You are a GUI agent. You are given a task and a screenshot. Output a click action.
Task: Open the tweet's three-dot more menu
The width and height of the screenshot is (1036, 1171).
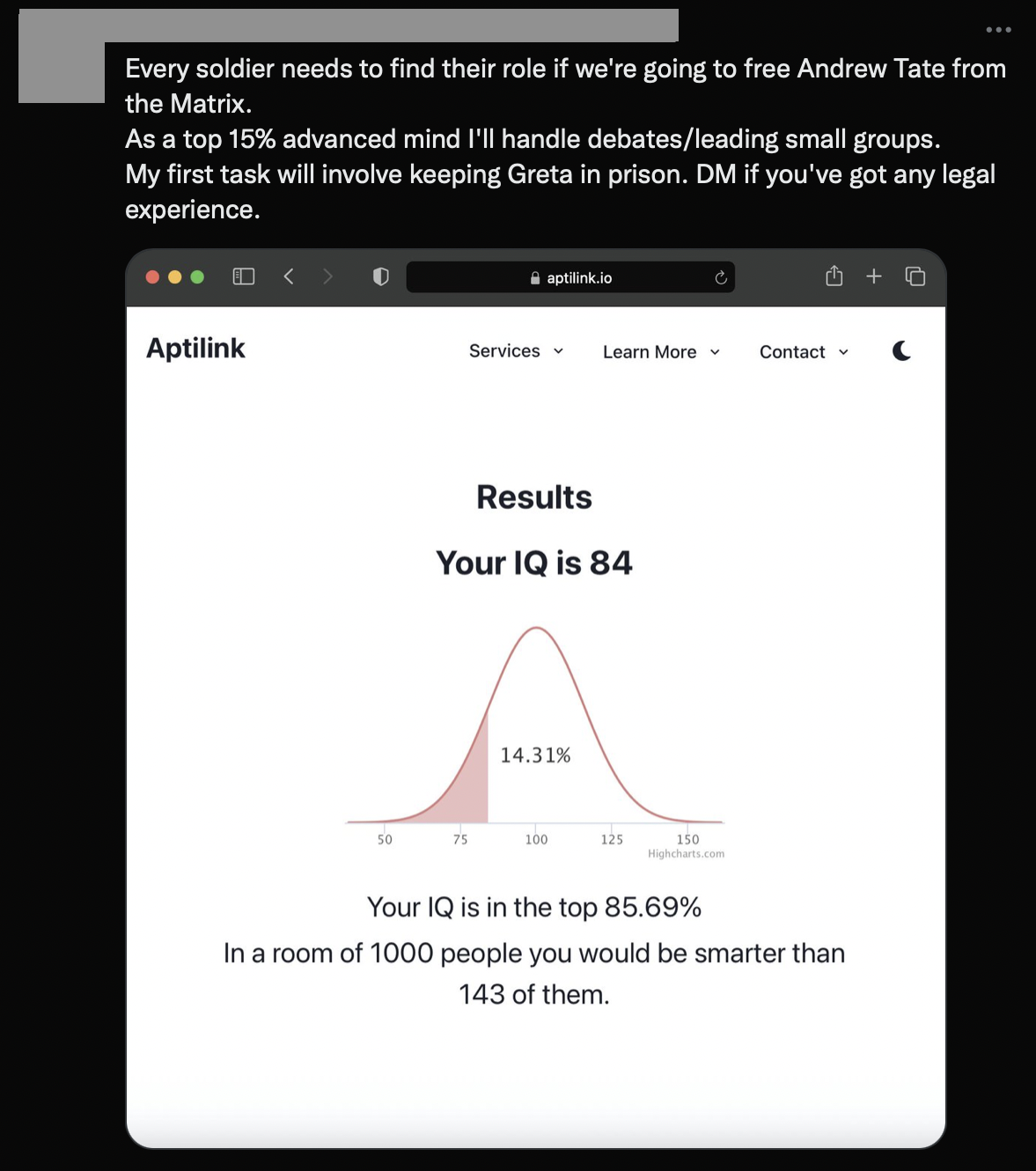[998, 30]
